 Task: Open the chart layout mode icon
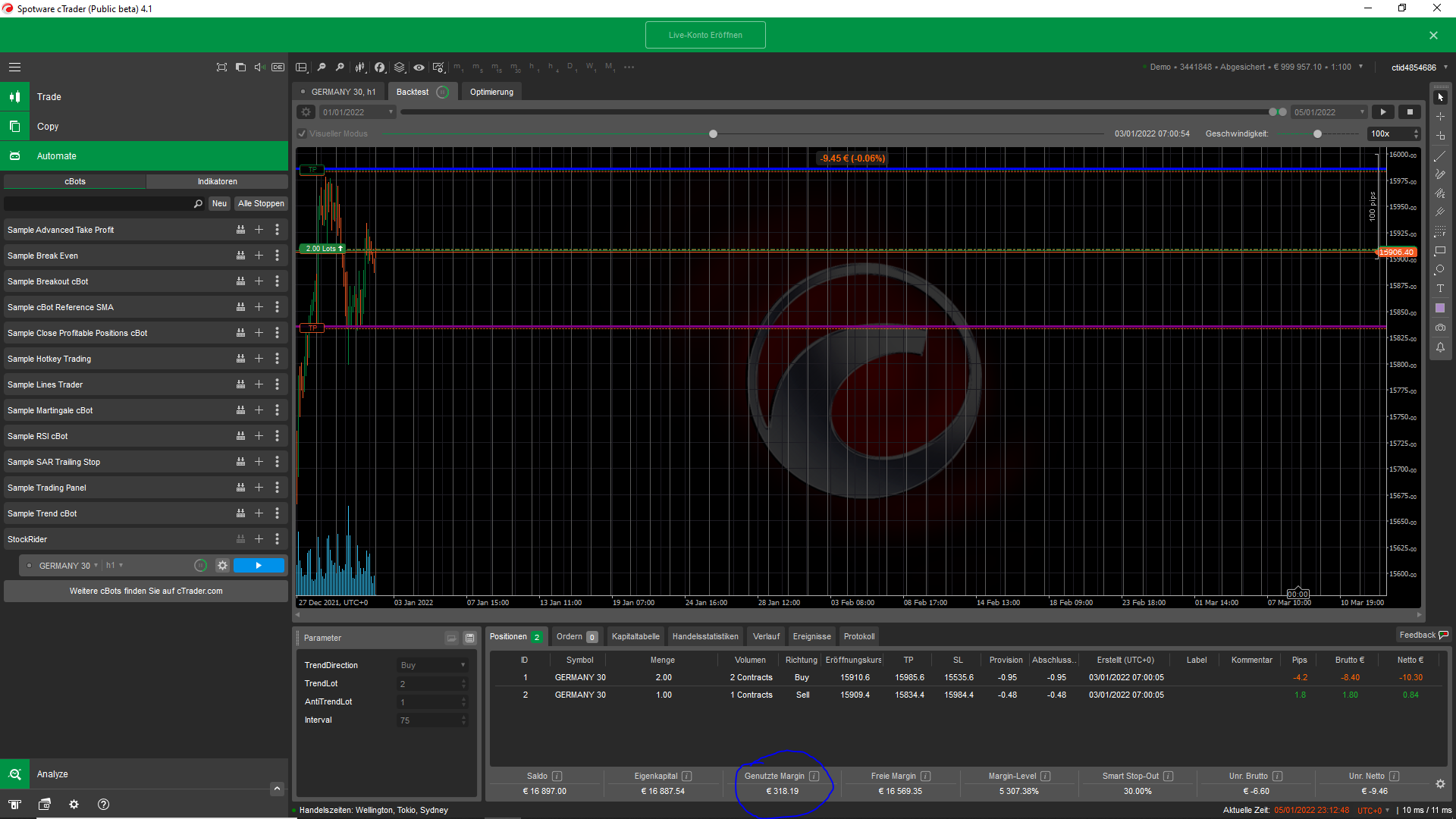click(301, 67)
